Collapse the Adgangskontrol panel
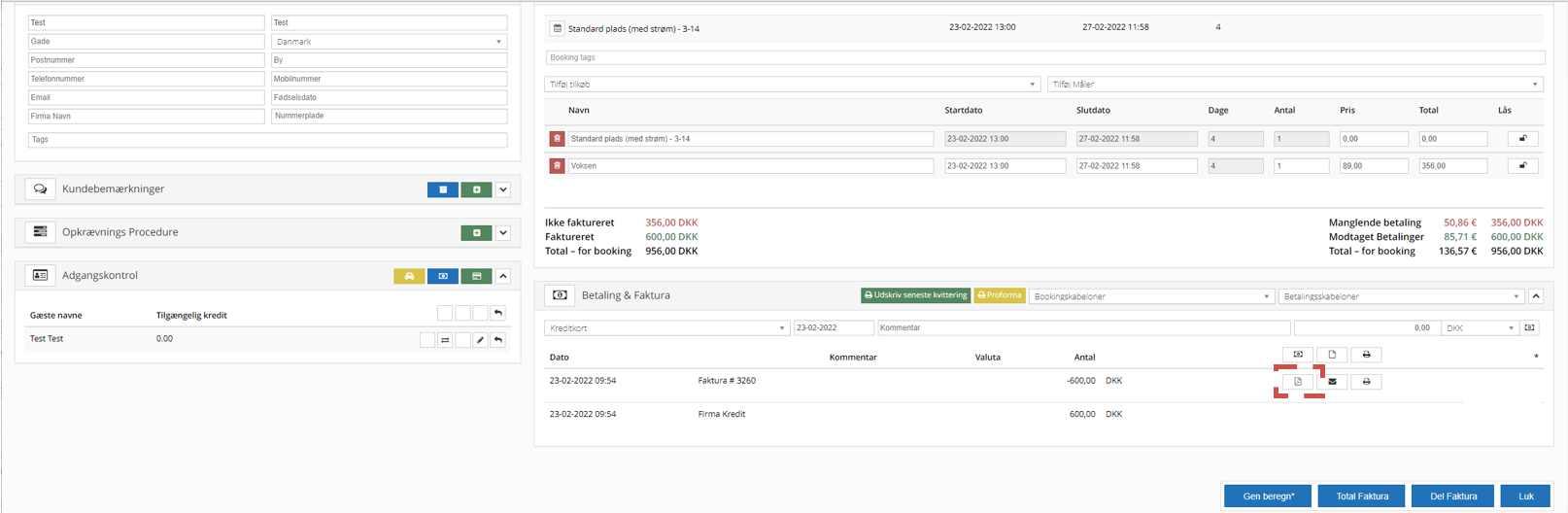The height and width of the screenshot is (513, 1568). (503, 276)
